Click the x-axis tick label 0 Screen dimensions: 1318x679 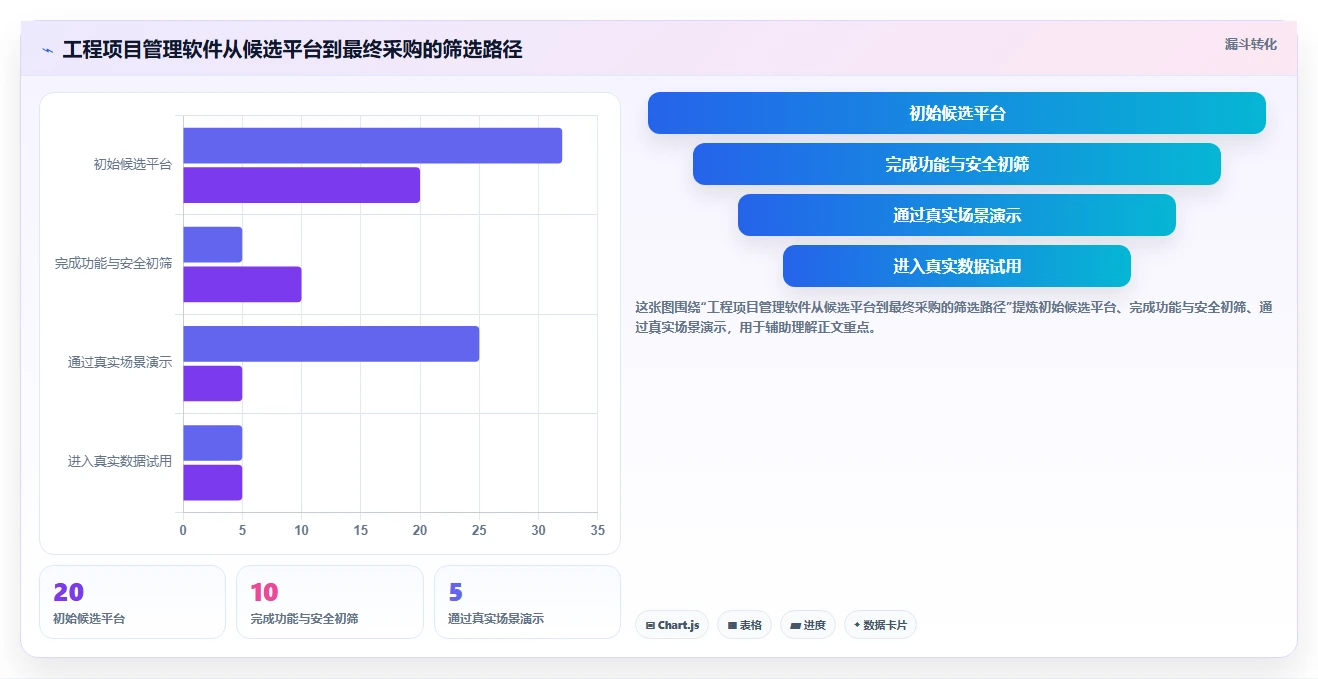click(x=183, y=530)
